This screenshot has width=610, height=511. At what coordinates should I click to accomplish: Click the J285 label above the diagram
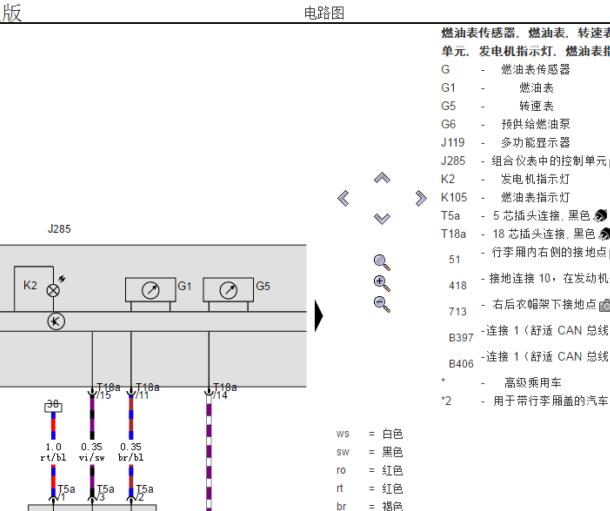click(x=60, y=229)
